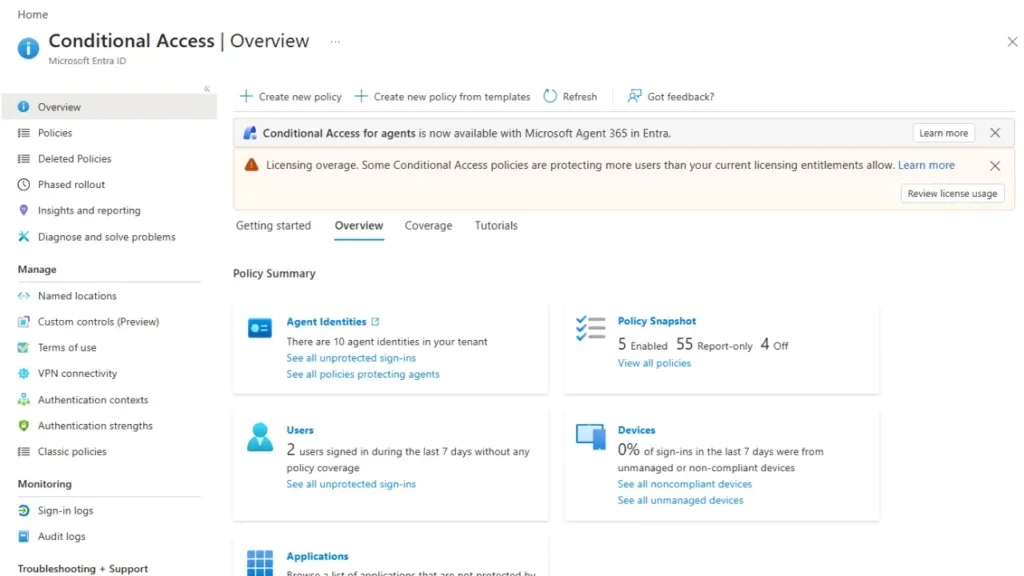Click the Authentication strengths shield icon
This screenshot has width=1024, height=576.
pos(24,425)
